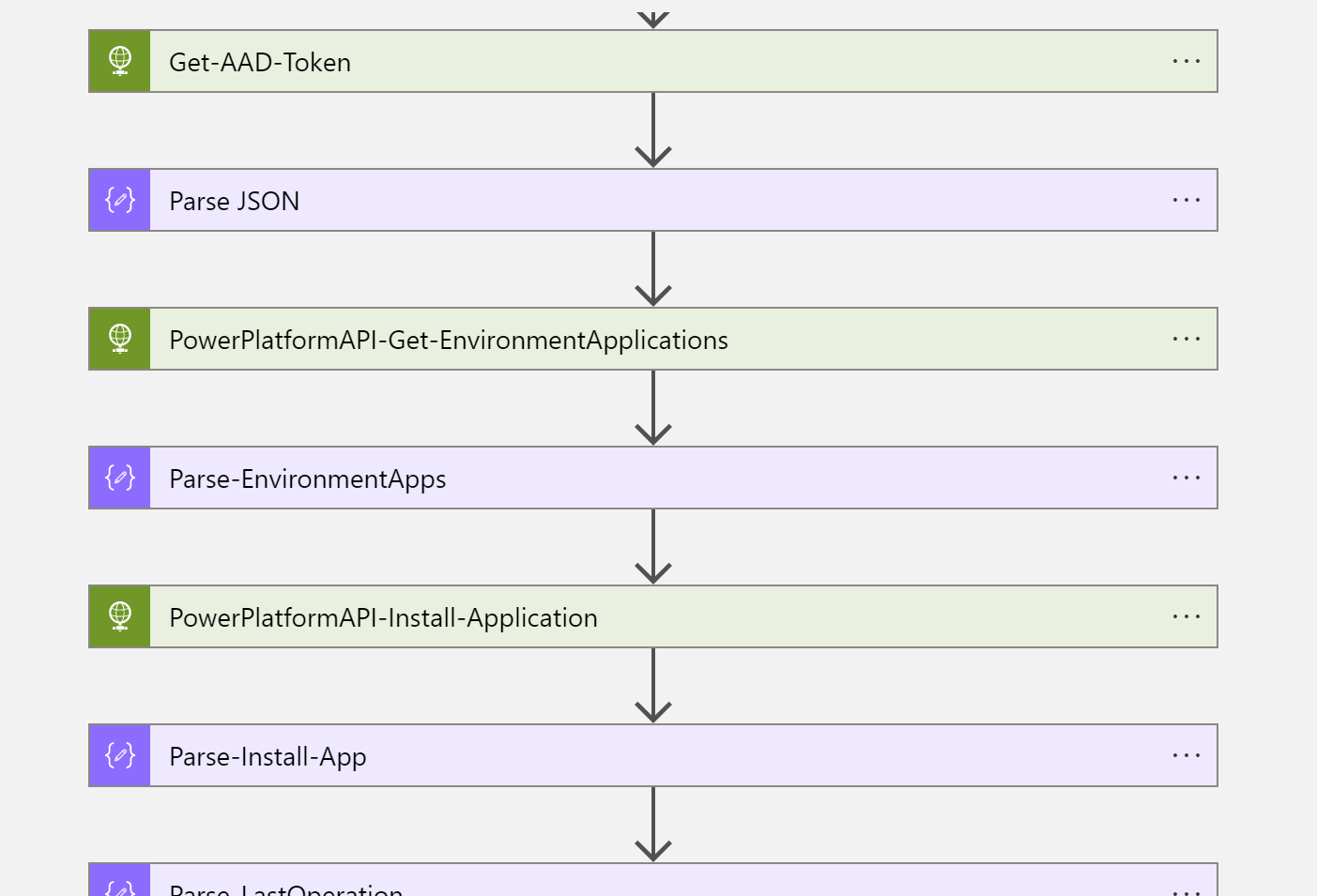Open the ellipsis menu on Parse-Install-App
Screen dimensions: 1317x896
tap(1187, 754)
